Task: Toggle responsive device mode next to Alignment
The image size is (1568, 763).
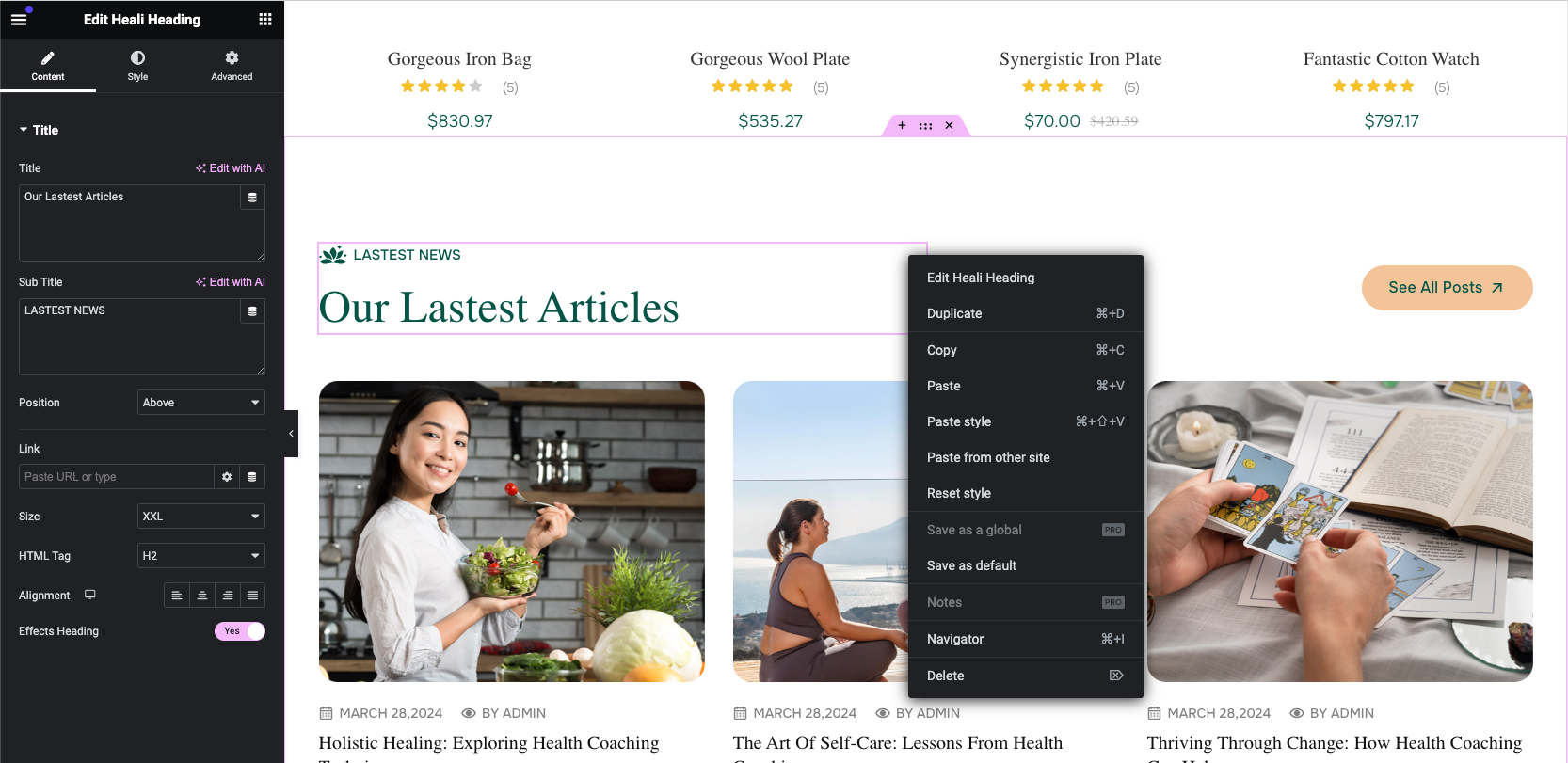Action: point(90,595)
